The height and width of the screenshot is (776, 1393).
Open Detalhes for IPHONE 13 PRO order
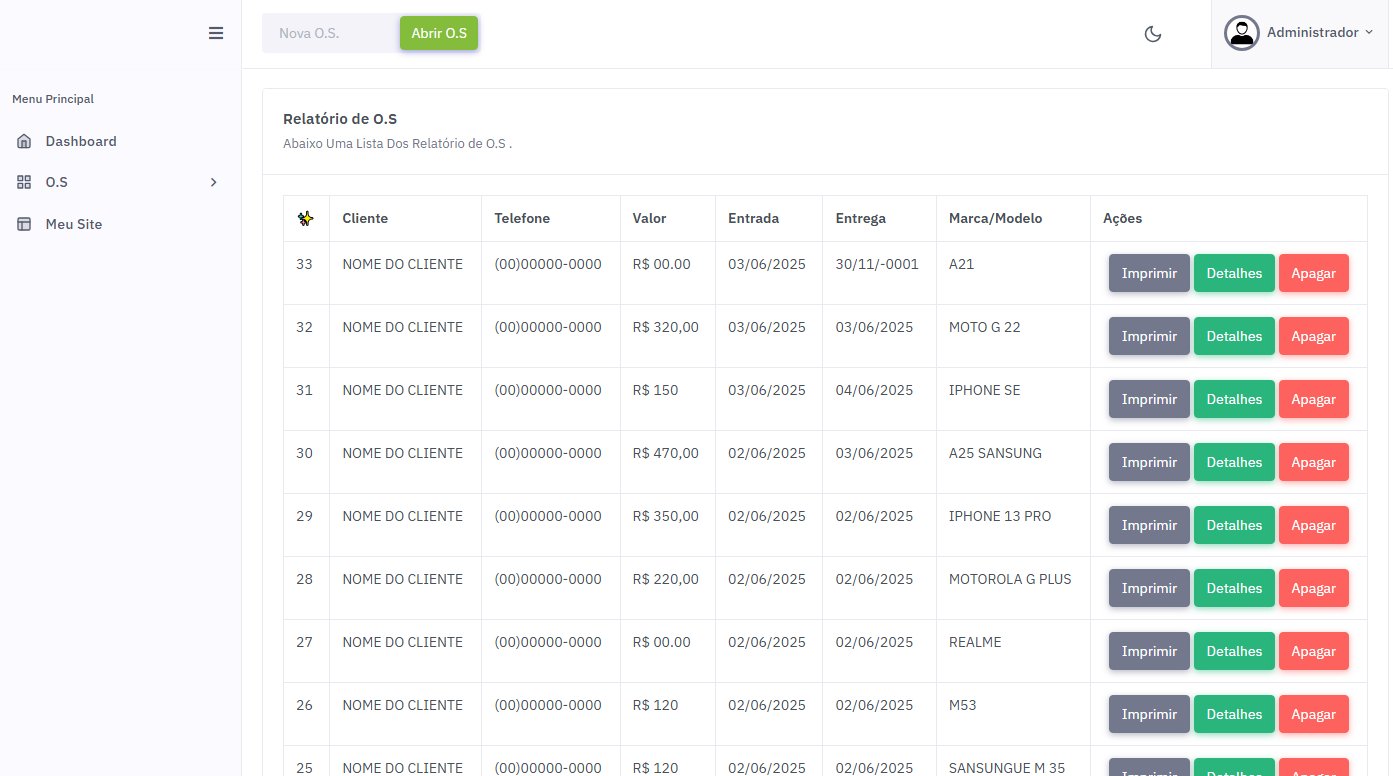(x=1233, y=525)
